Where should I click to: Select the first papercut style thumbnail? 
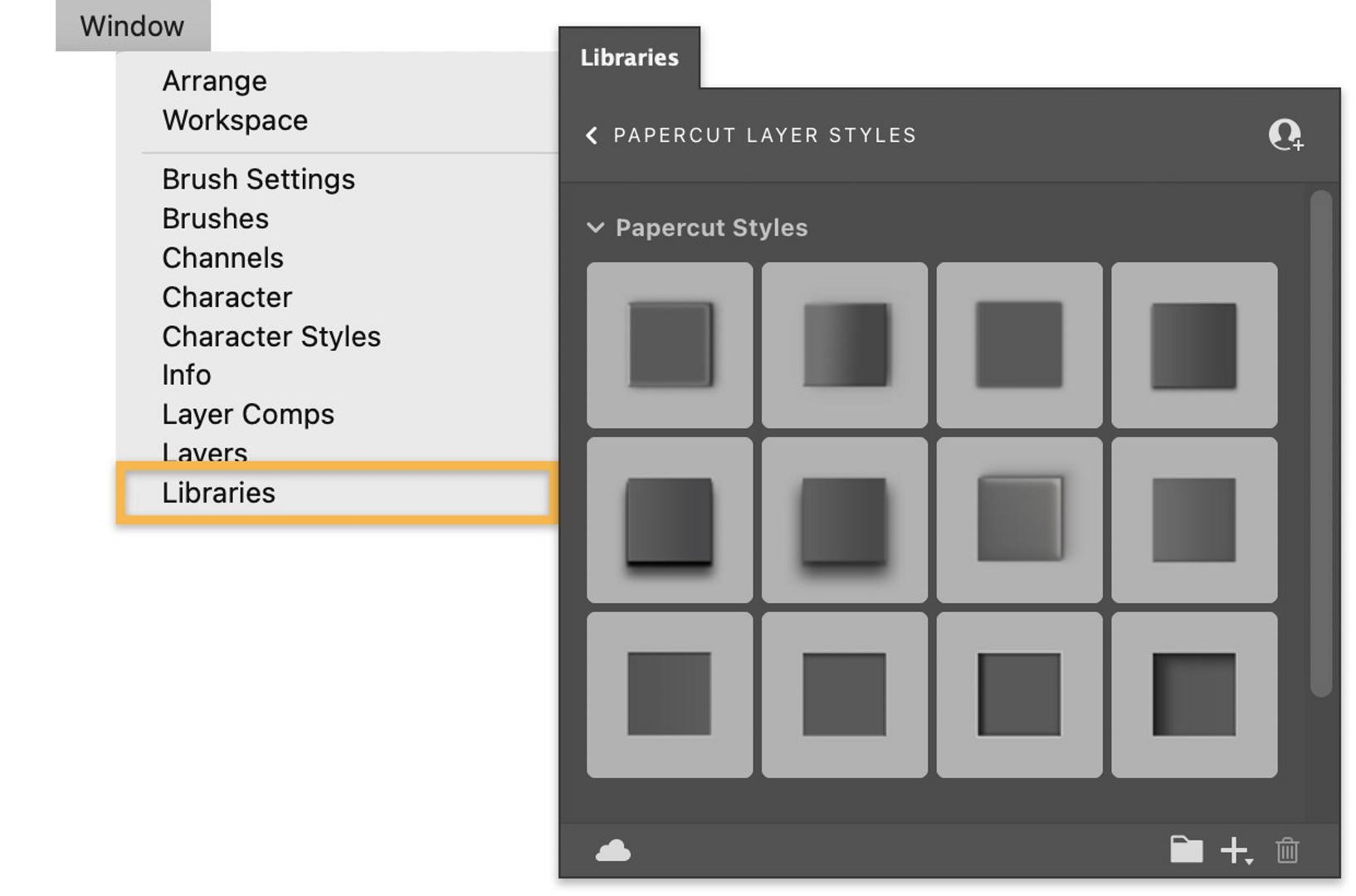click(x=669, y=343)
